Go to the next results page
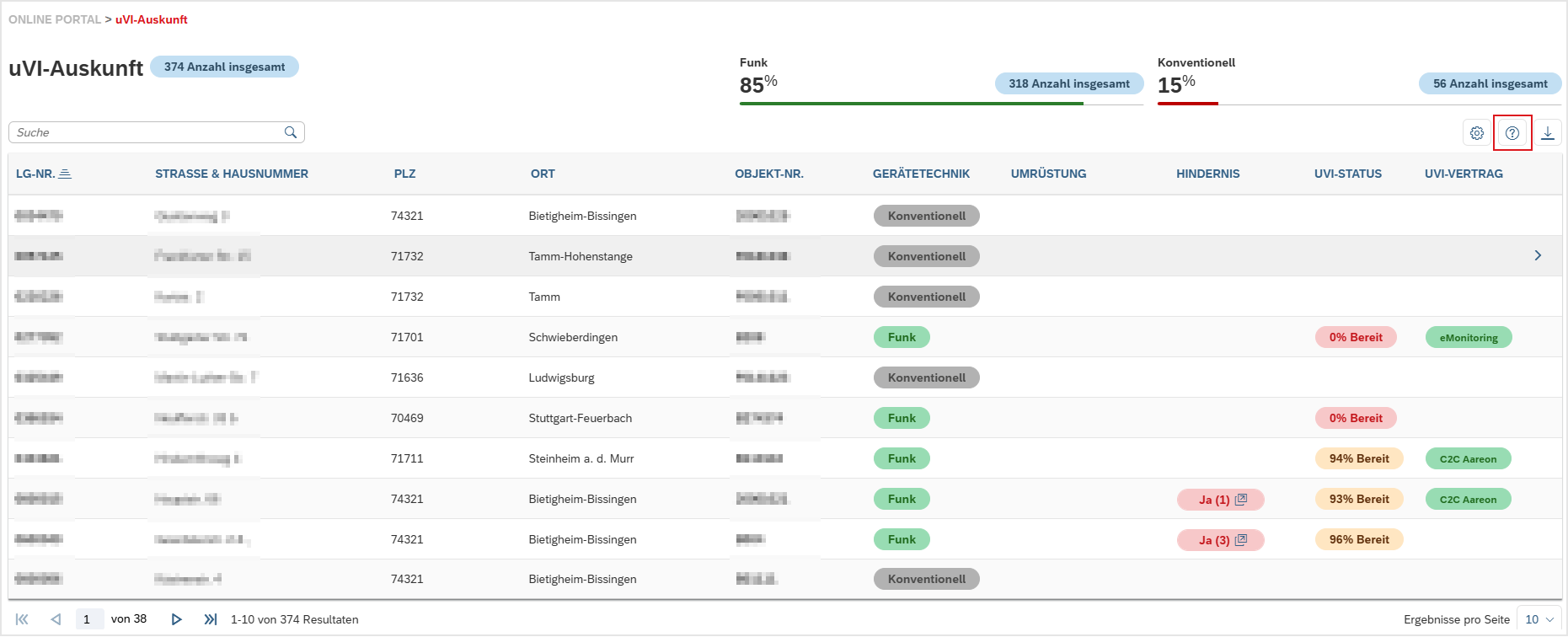The width and height of the screenshot is (1568, 637). pyautogui.click(x=176, y=619)
